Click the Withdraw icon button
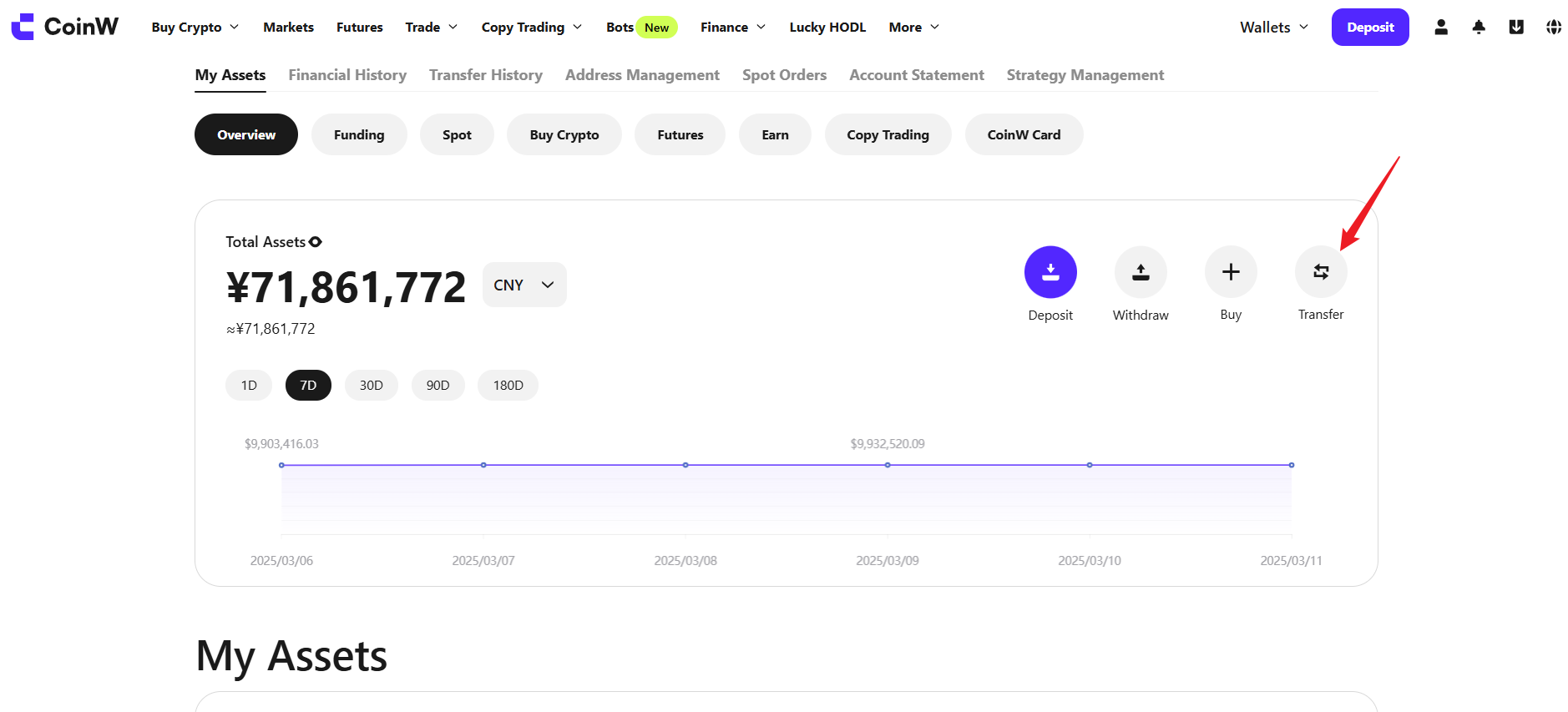 [1141, 272]
